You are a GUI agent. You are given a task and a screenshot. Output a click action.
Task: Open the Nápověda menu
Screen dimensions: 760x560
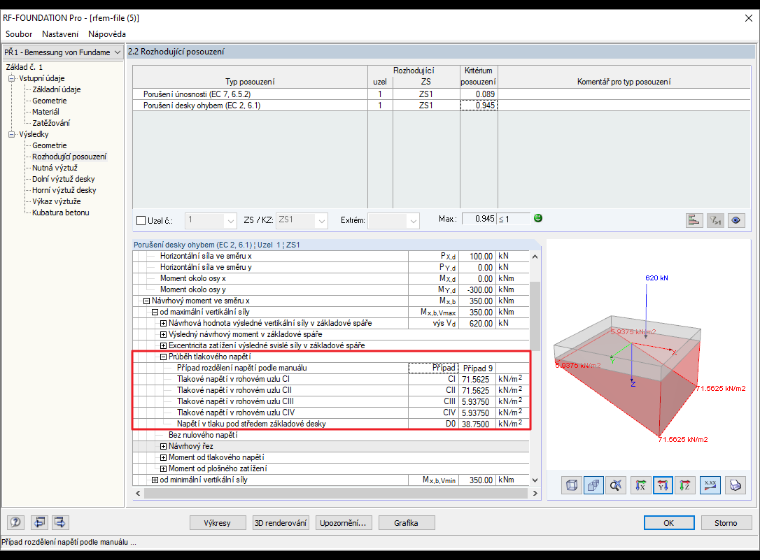(x=107, y=34)
